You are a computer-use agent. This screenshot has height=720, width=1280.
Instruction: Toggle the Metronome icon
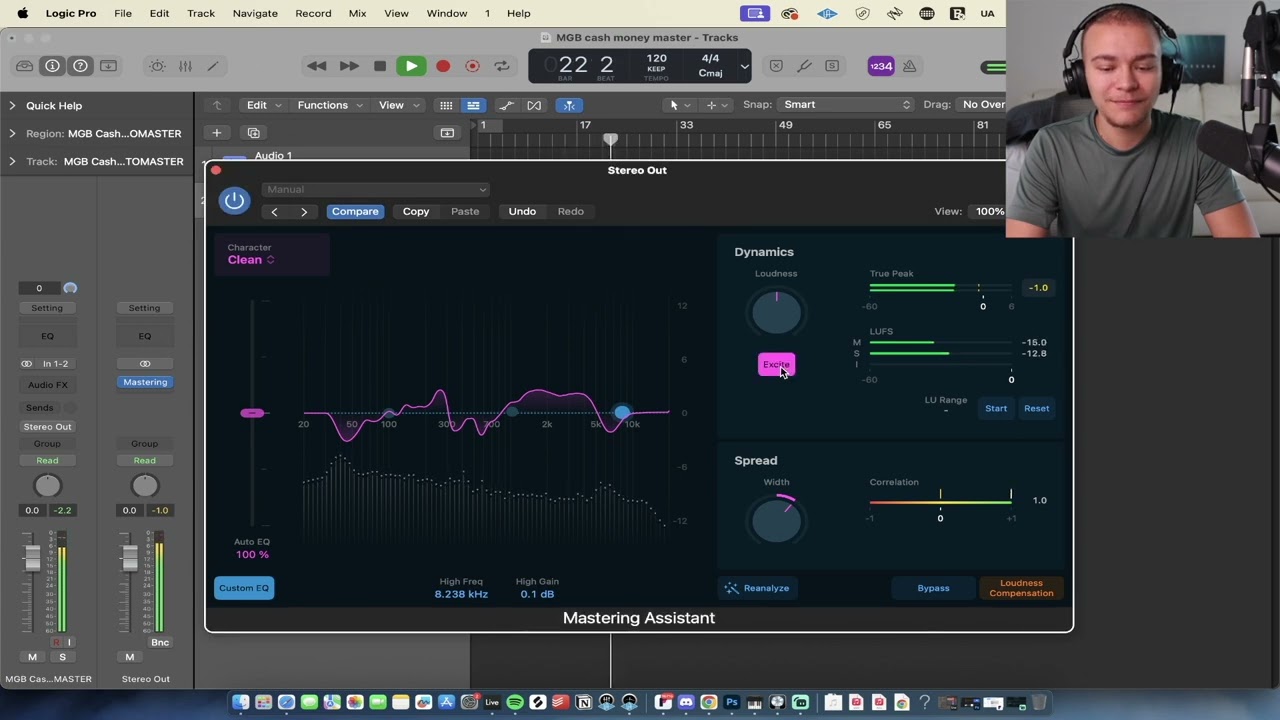point(909,66)
